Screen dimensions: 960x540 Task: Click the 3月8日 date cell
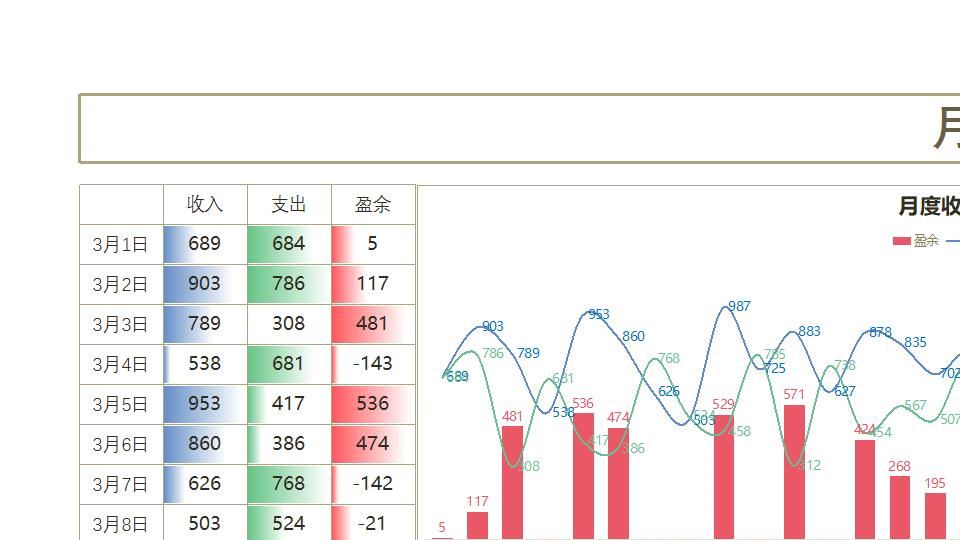click(x=121, y=523)
